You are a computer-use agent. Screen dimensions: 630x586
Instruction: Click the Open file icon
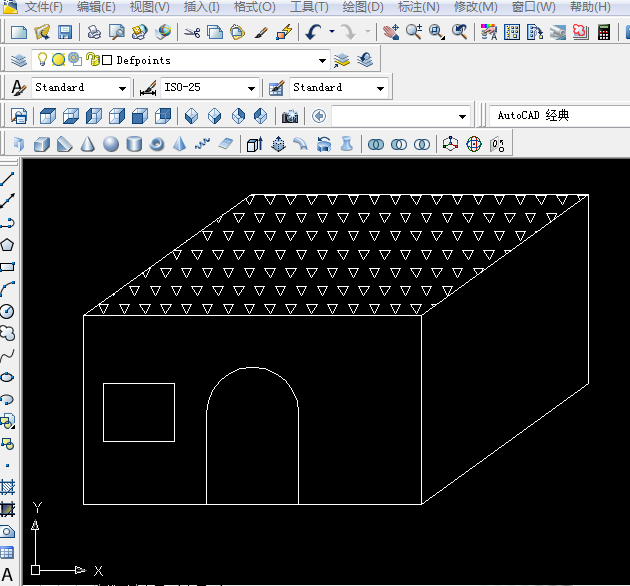(42, 32)
